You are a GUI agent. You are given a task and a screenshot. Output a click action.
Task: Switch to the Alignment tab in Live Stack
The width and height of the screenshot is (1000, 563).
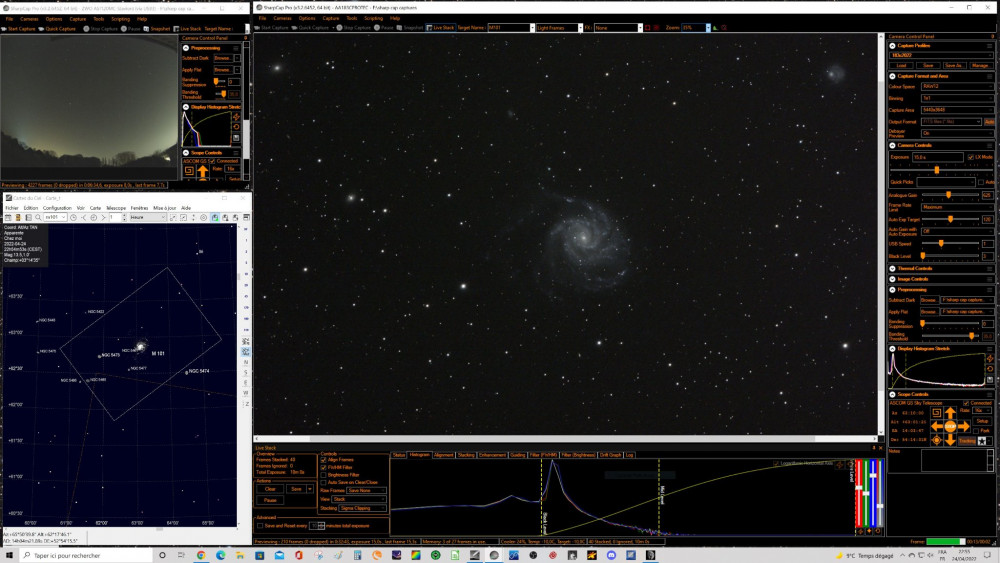[x=443, y=455]
